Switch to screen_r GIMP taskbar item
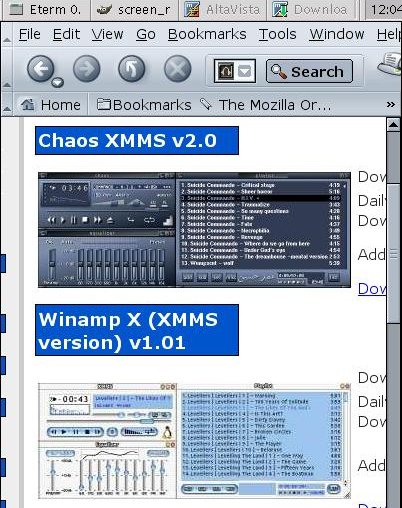The image size is (402, 508). [134, 9]
